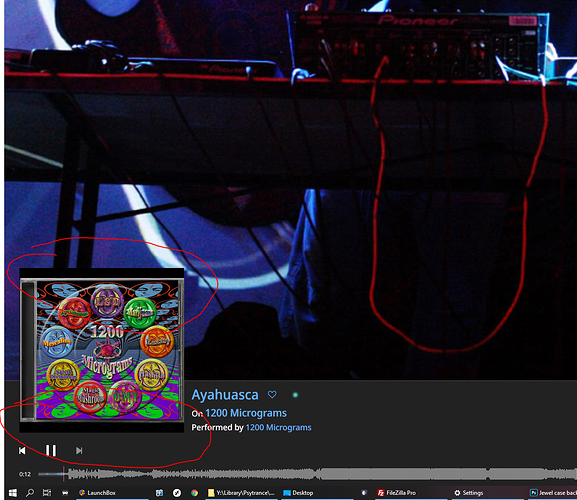This screenshot has width=577, height=500.
Task: Open the Windows Start menu
Action: pos(13,493)
